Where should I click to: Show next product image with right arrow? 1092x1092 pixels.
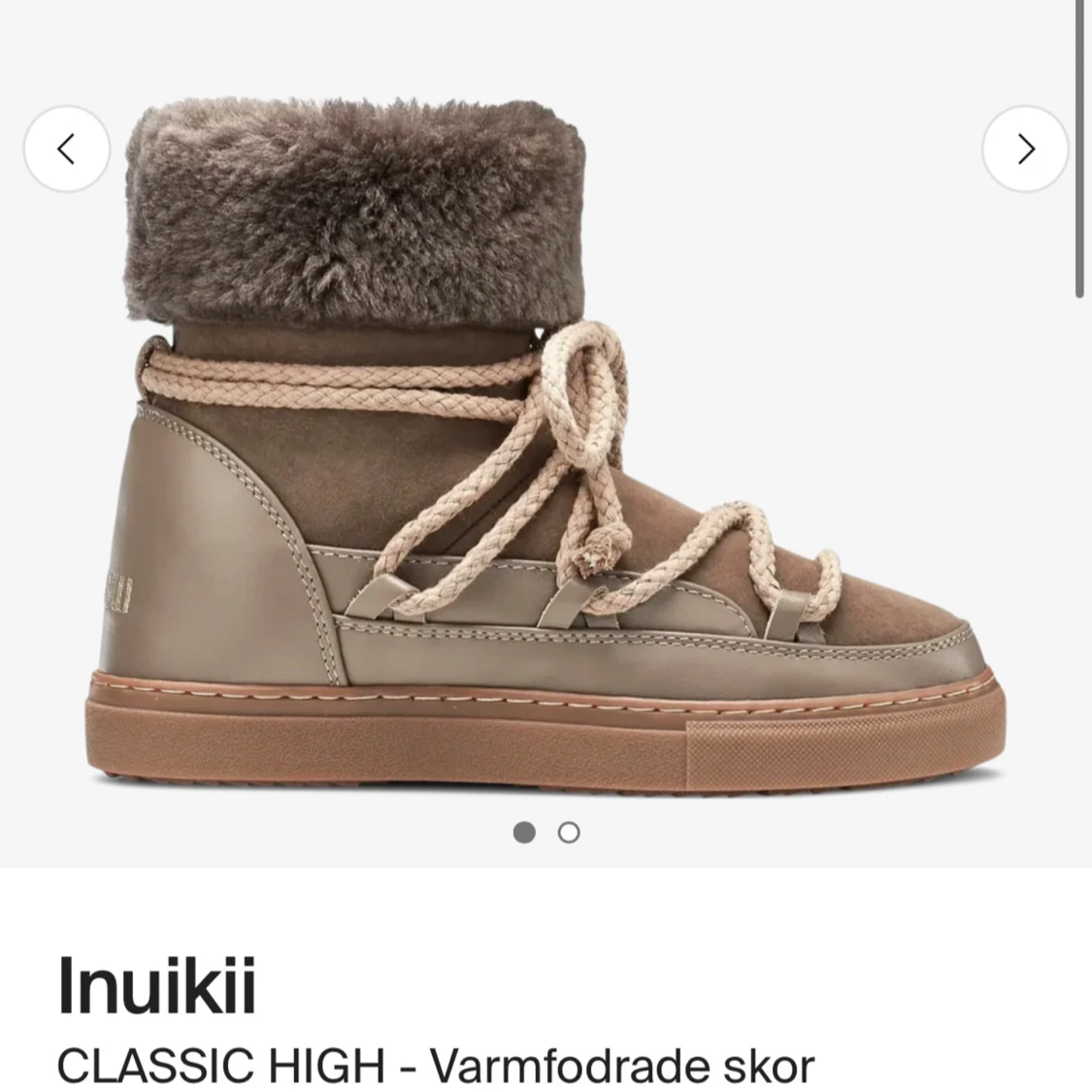tap(1025, 149)
